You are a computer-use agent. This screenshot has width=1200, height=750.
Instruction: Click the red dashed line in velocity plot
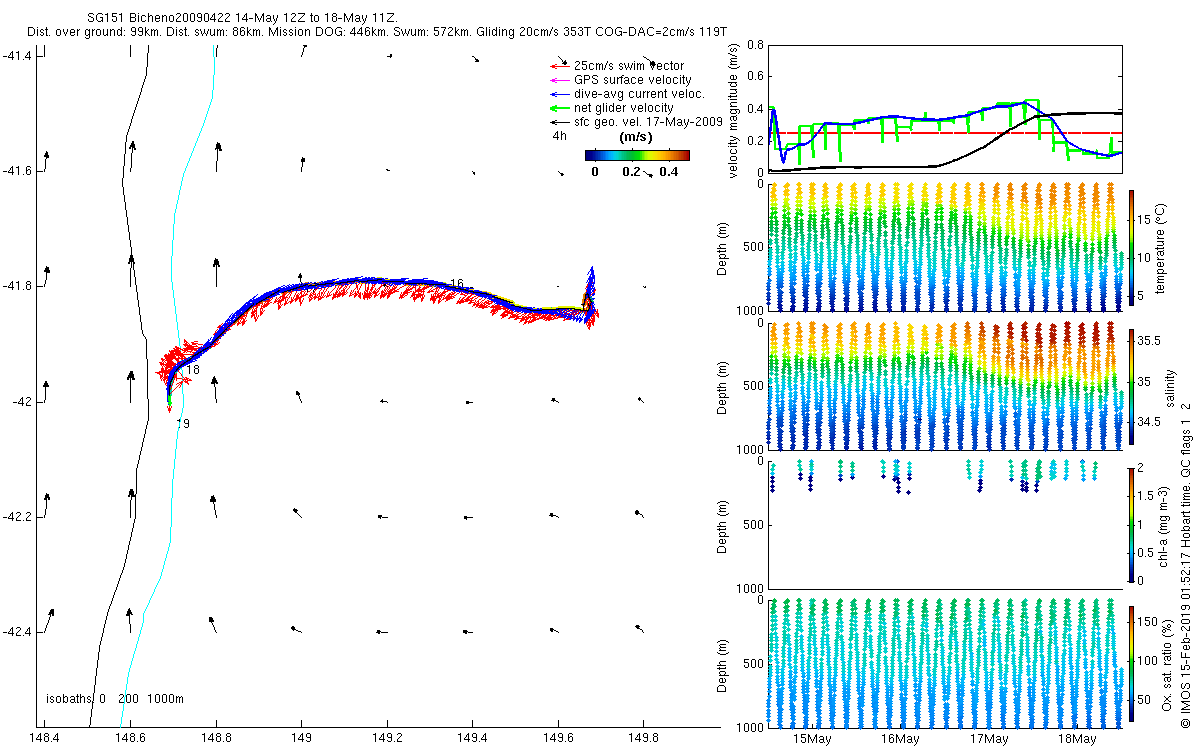[945, 133]
